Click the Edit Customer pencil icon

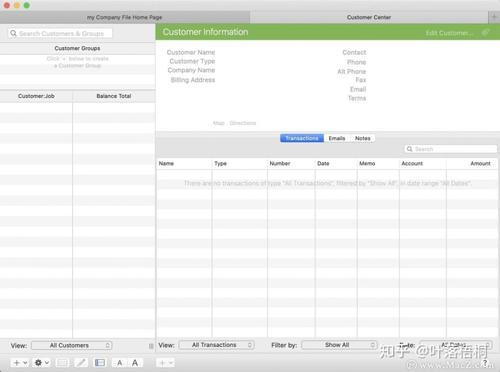[485, 32]
